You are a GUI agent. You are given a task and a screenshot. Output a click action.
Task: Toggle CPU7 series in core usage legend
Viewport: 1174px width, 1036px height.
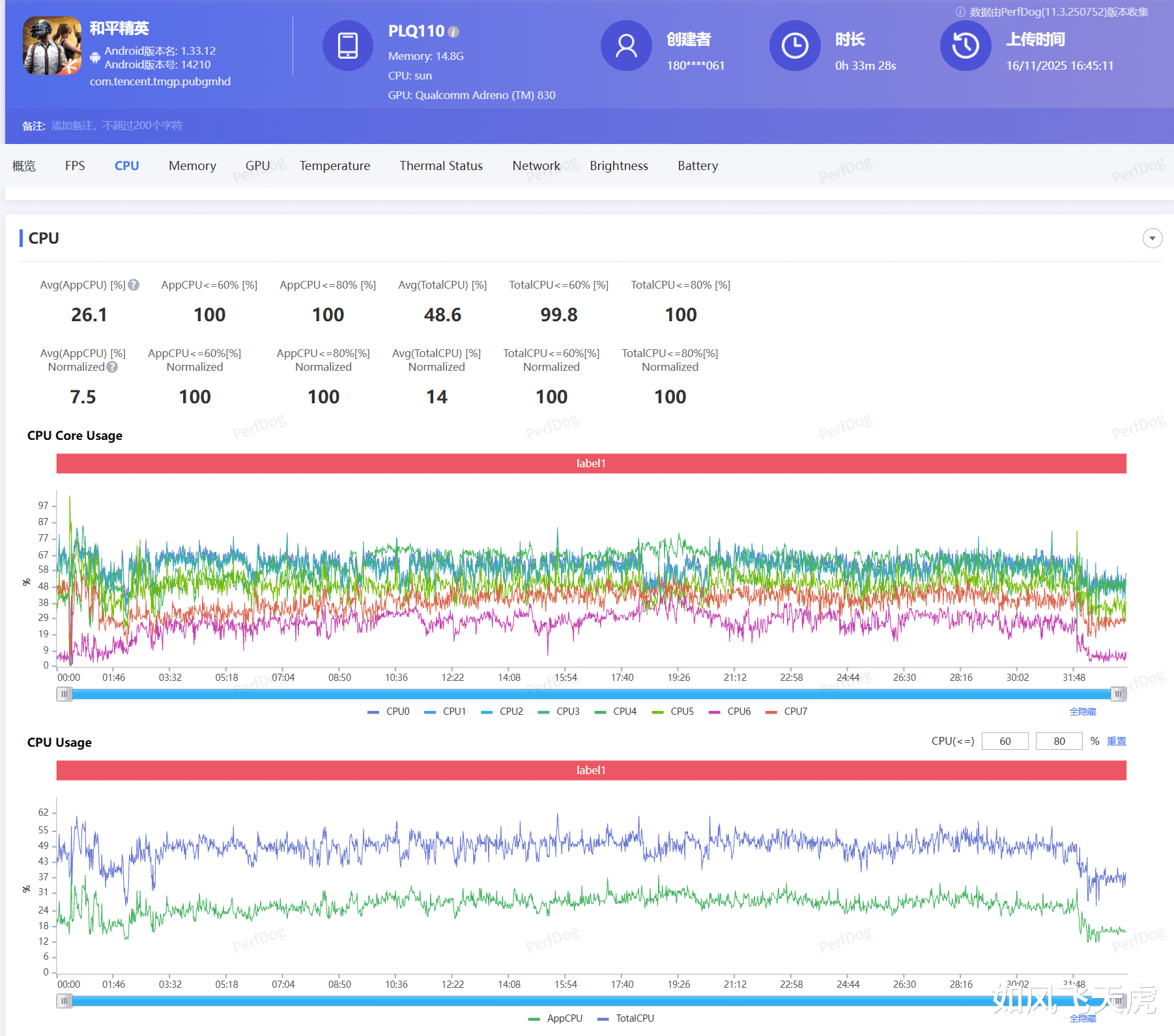pos(787,712)
